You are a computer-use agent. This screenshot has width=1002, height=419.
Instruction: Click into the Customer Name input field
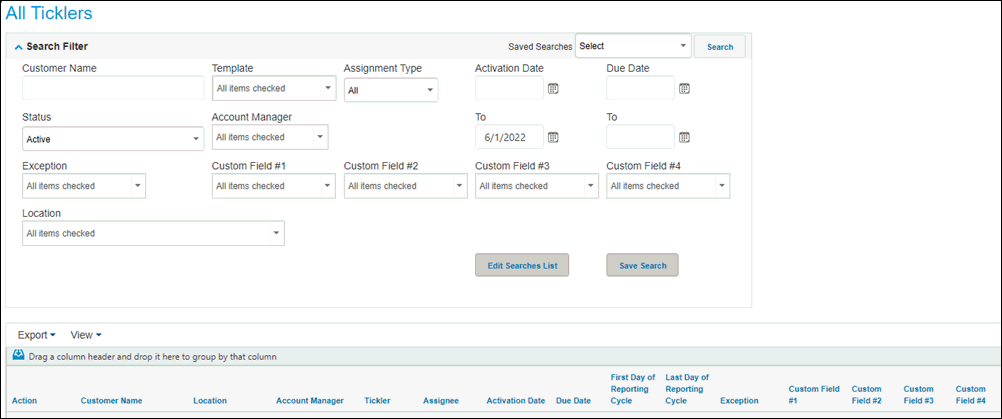pos(113,88)
